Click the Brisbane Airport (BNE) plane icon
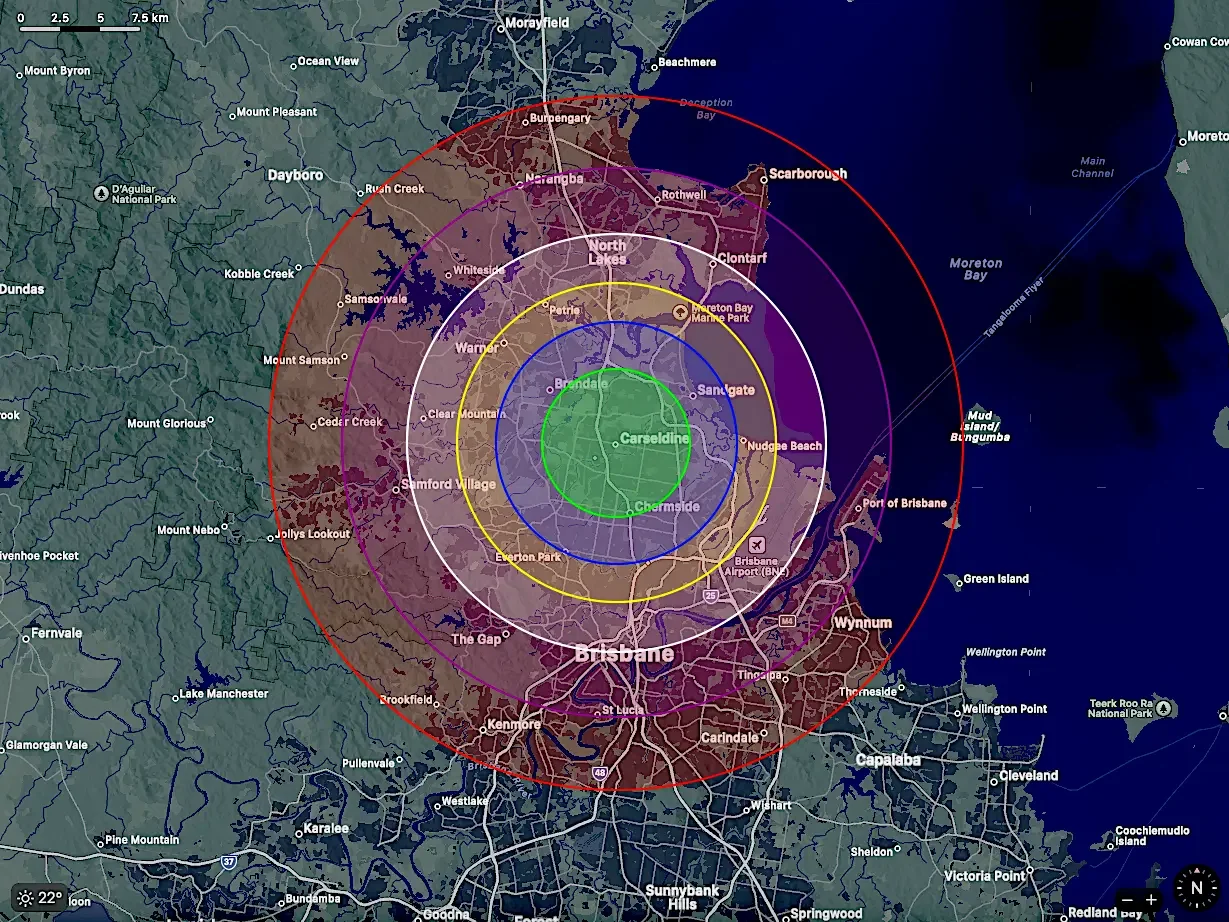1229x922 pixels. coord(759,547)
